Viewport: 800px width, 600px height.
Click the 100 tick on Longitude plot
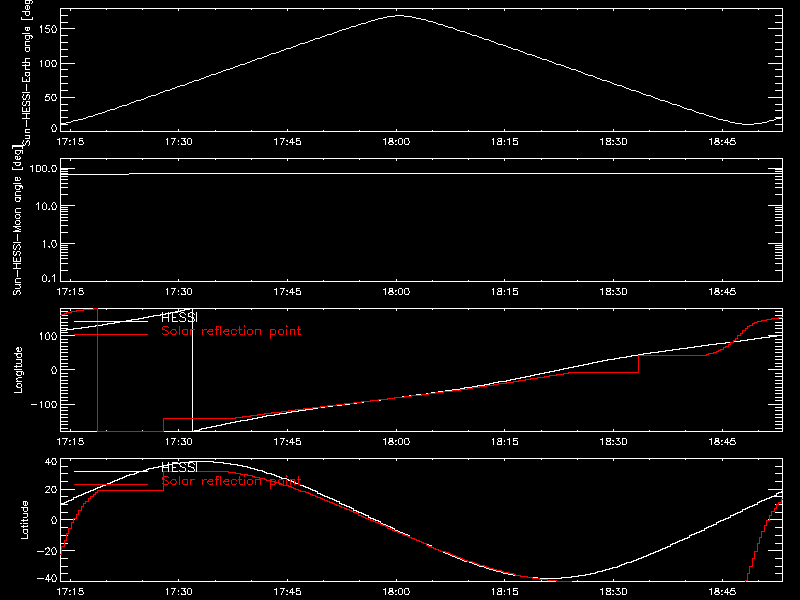(x=47, y=336)
